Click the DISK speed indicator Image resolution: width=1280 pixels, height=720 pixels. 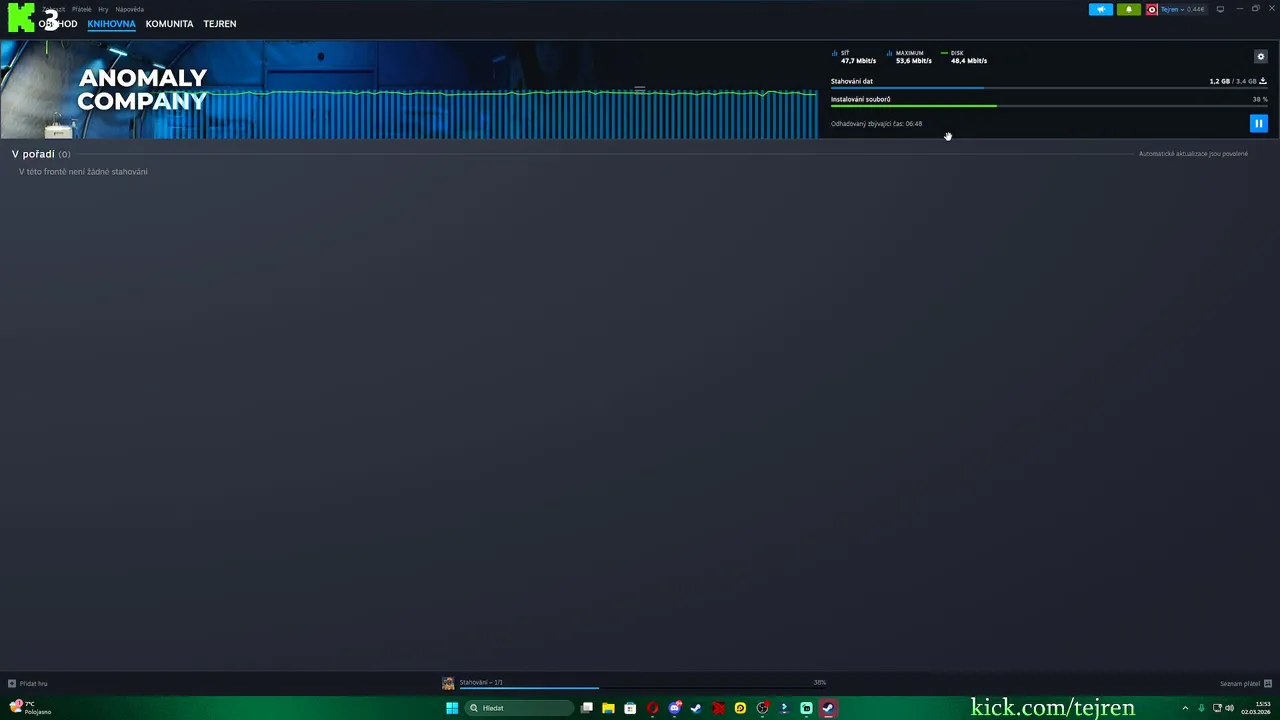964,57
